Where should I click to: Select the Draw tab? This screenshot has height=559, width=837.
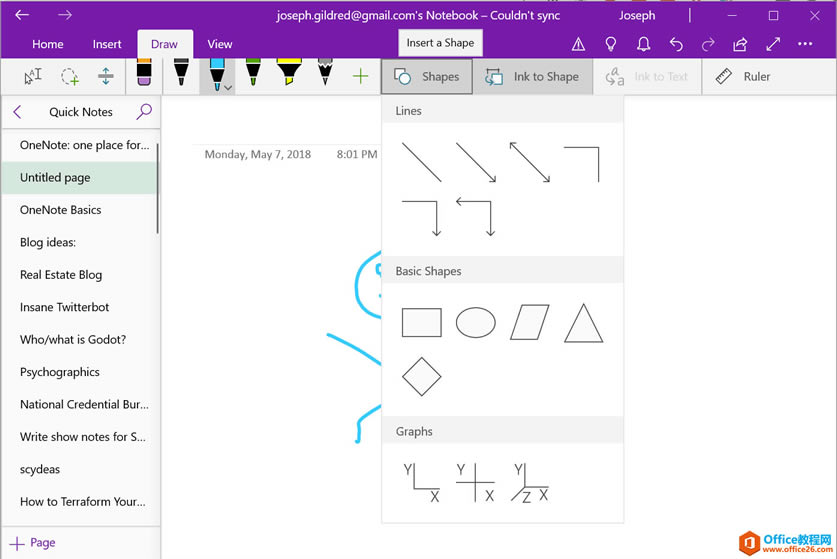tap(164, 44)
